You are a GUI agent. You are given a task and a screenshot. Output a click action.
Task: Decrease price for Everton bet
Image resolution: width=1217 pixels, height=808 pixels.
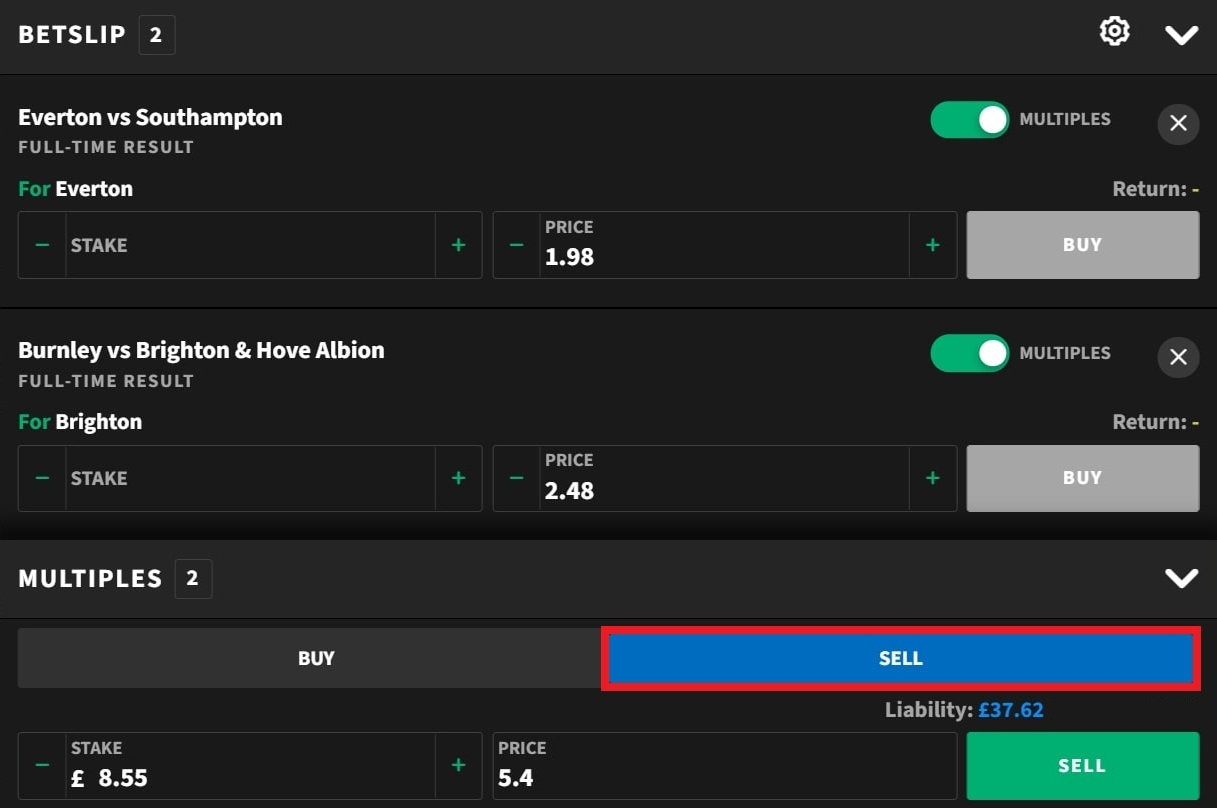[516, 245]
